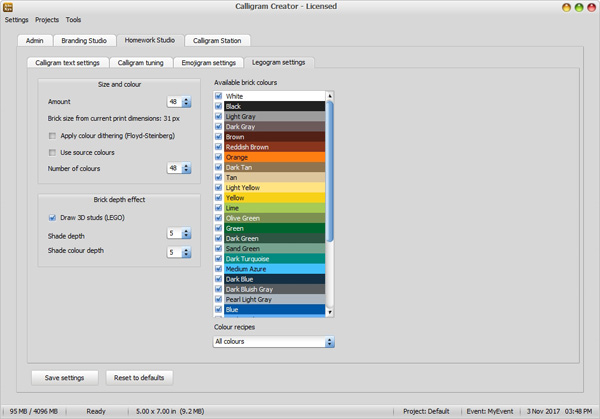Enable Use source colours checkbox
Screen dimensions: 600x419
click(x=52, y=153)
